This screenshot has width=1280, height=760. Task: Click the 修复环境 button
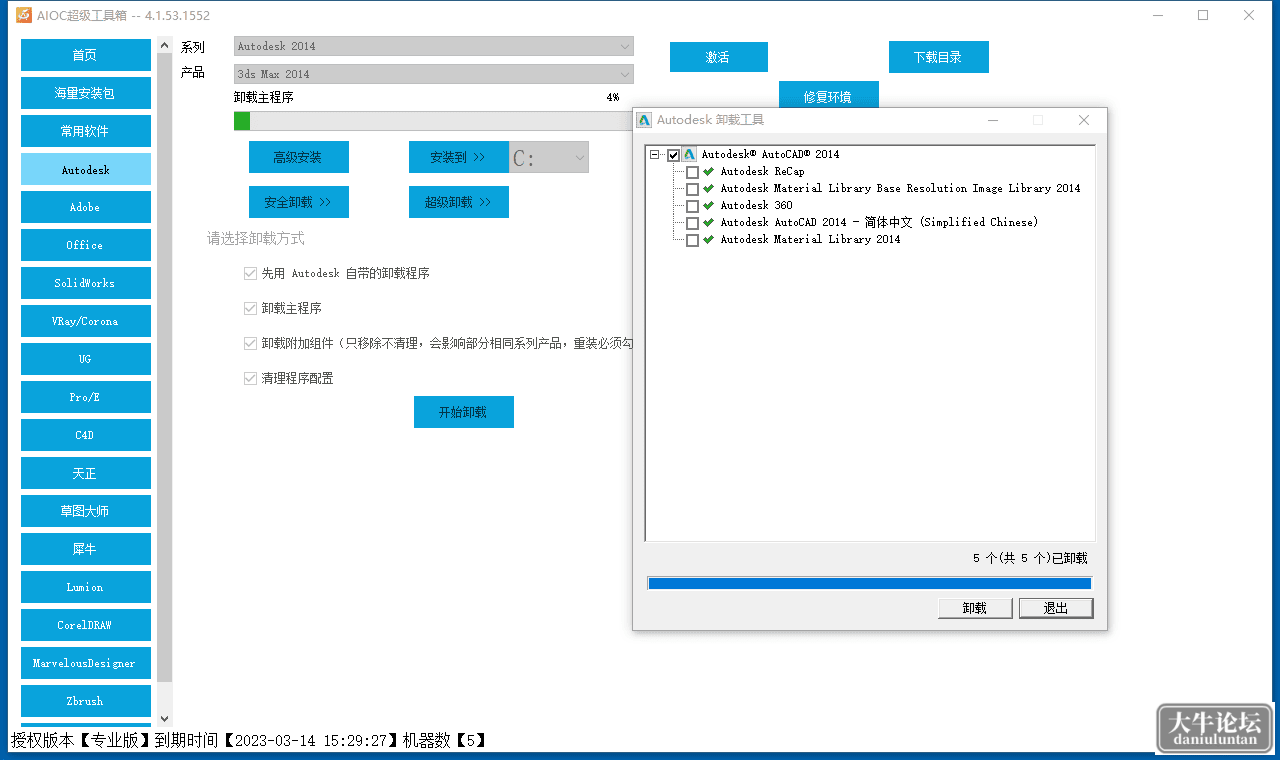(x=829, y=96)
